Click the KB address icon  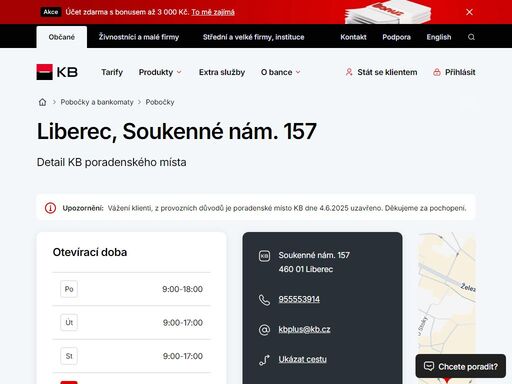(x=264, y=256)
